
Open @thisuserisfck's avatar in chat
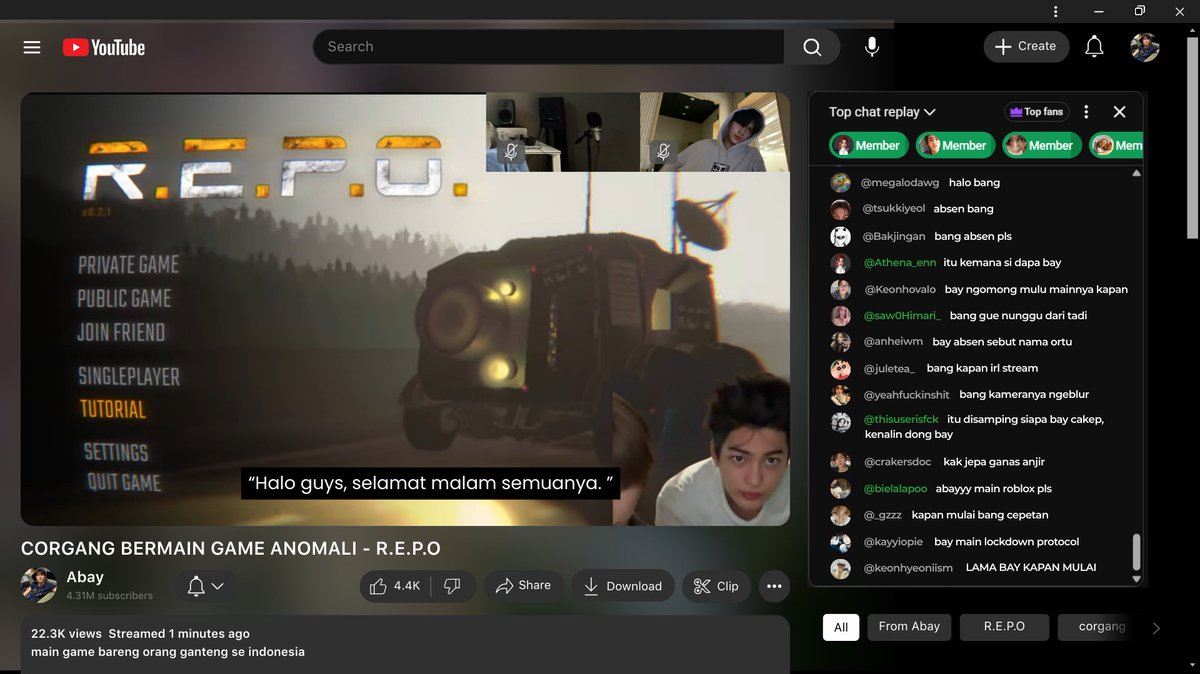click(x=841, y=422)
